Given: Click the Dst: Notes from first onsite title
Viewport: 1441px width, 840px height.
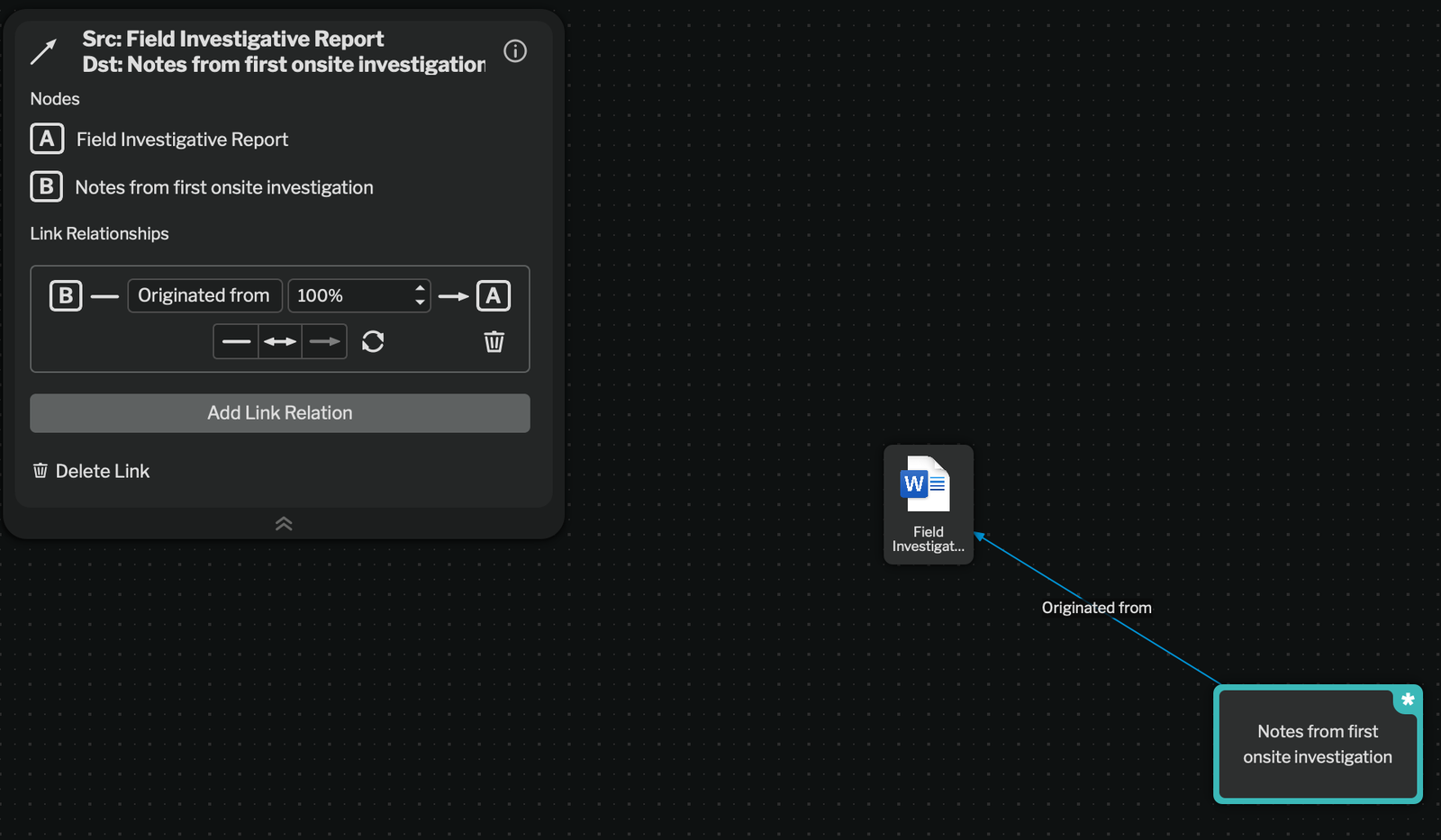Looking at the screenshot, I should tap(284, 65).
